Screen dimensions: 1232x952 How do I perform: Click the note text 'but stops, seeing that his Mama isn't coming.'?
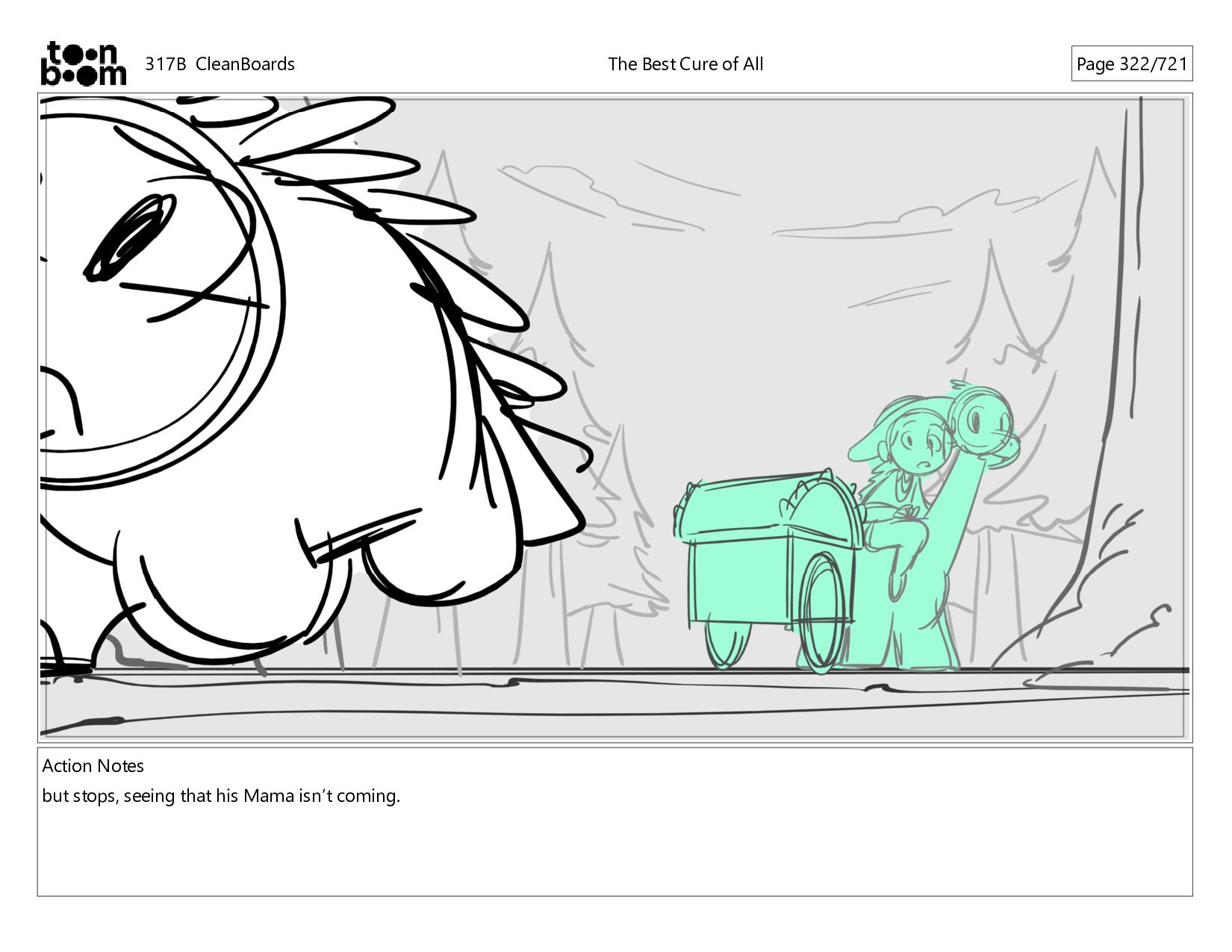pos(221,796)
